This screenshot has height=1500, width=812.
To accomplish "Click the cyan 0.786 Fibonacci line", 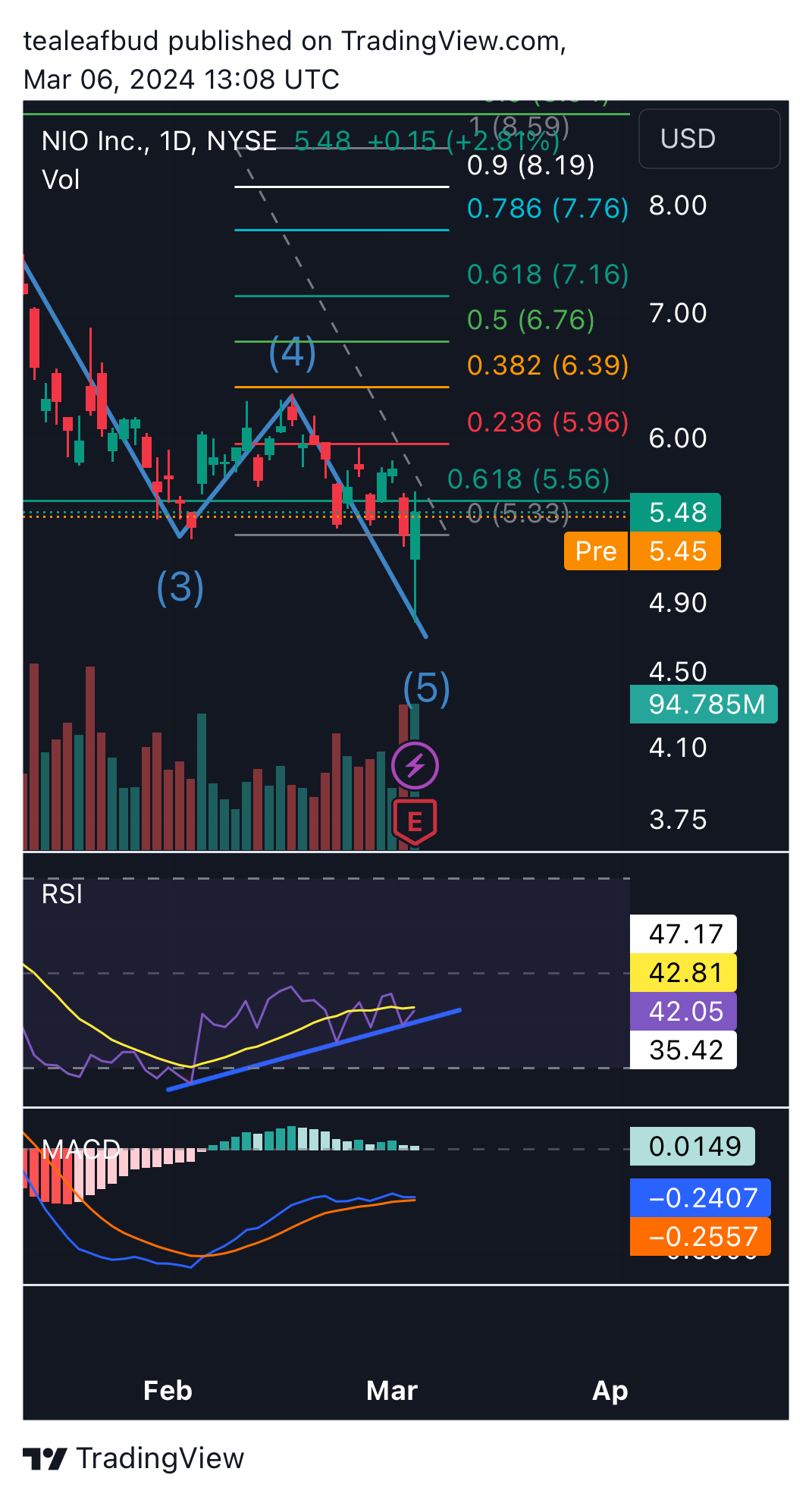I will 342,229.
